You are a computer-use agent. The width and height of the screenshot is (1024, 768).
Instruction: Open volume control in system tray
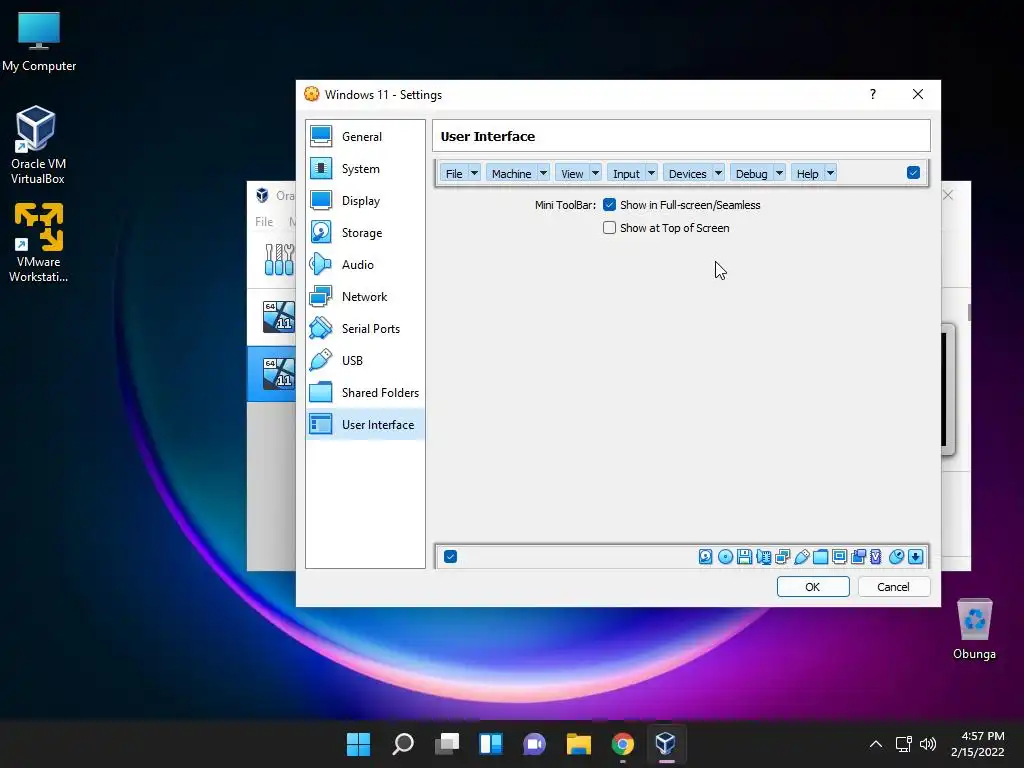(927, 744)
